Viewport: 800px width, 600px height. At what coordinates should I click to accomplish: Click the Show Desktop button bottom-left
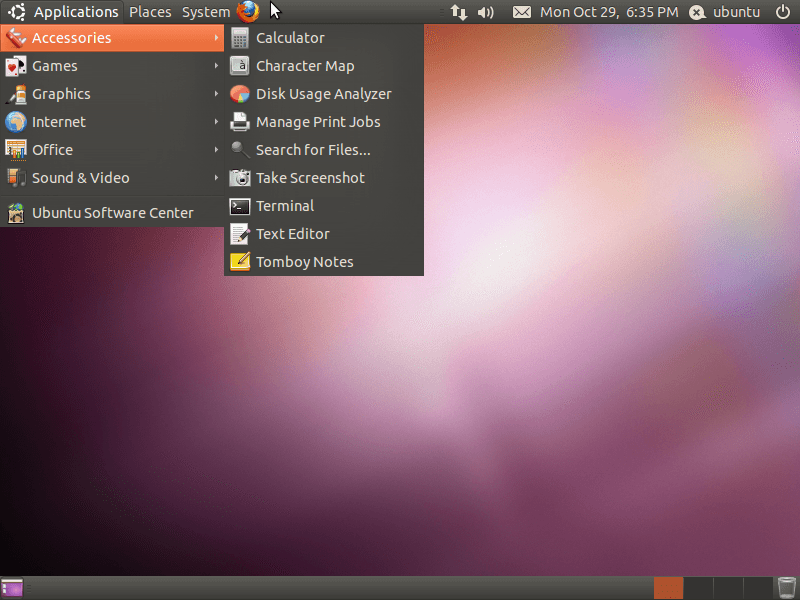coord(12,588)
